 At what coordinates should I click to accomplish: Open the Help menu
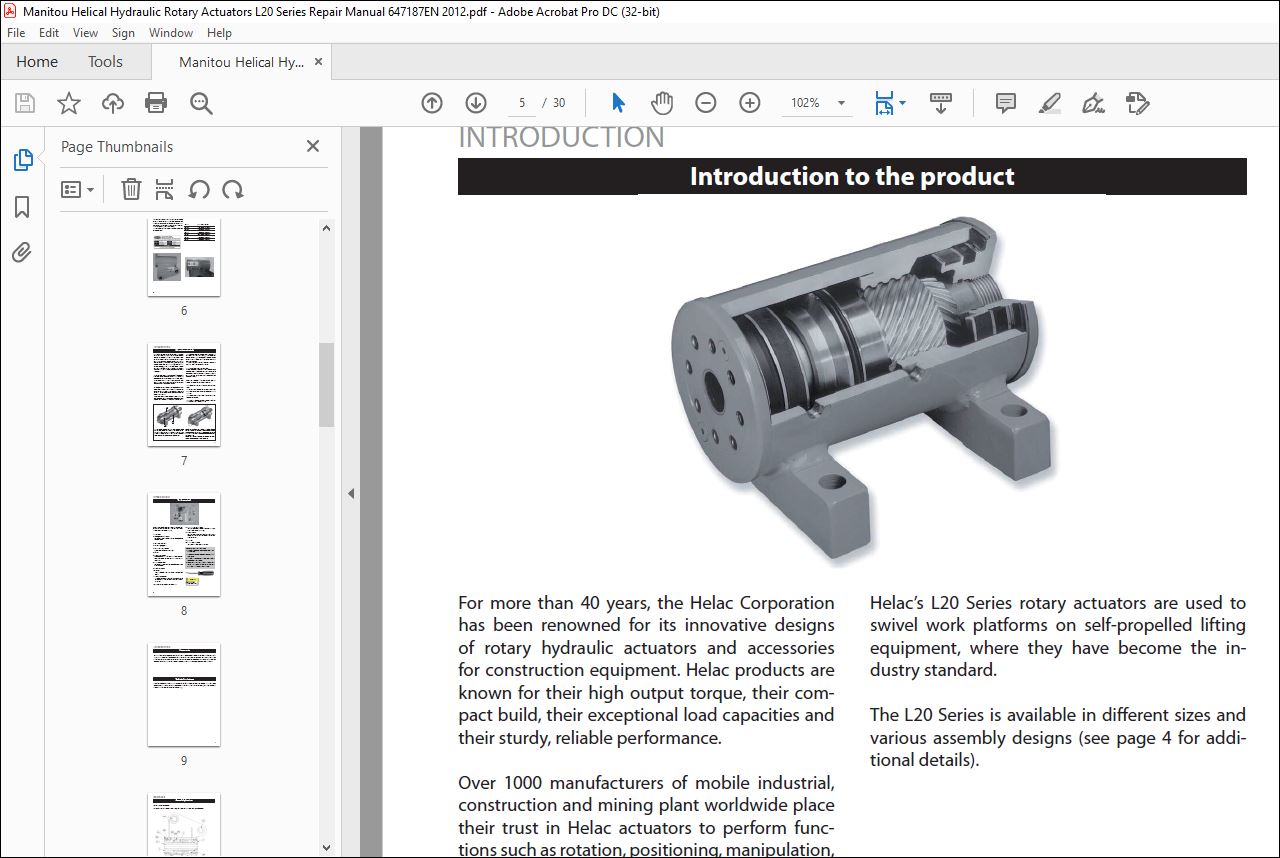click(219, 33)
